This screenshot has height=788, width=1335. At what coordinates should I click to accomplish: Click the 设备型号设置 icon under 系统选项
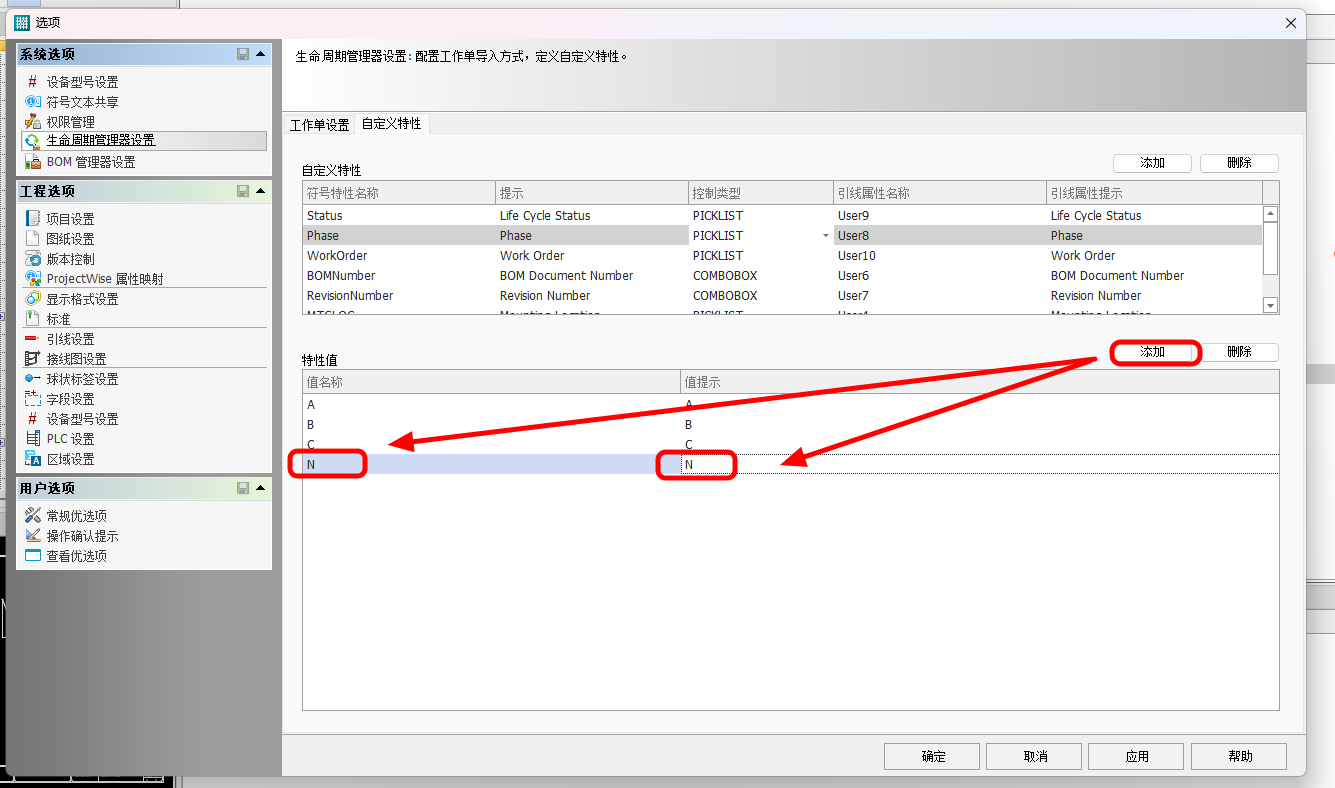point(32,82)
